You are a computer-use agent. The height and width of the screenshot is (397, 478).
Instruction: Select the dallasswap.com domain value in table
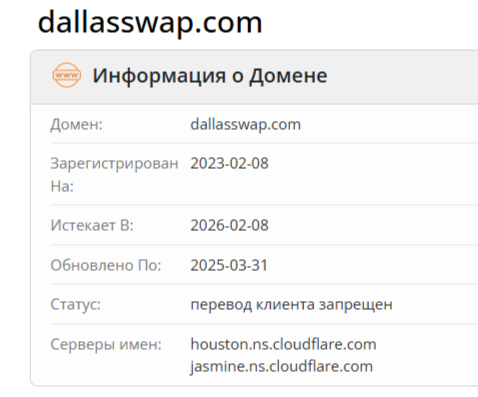pyautogui.click(x=246, y=125)
